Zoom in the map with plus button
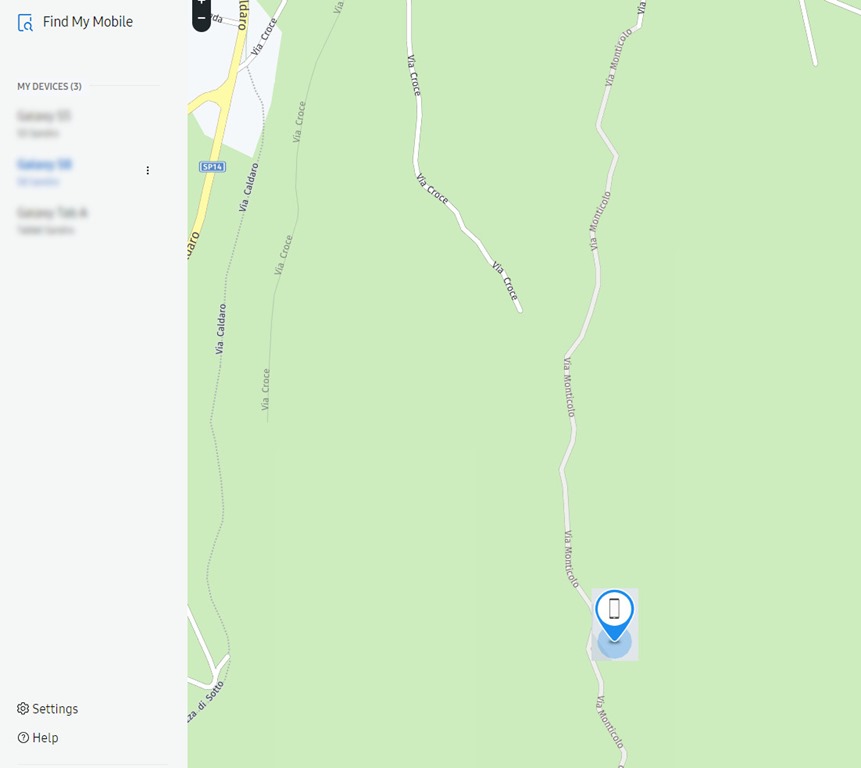The image size is (861, 768). tap(202, 2)
